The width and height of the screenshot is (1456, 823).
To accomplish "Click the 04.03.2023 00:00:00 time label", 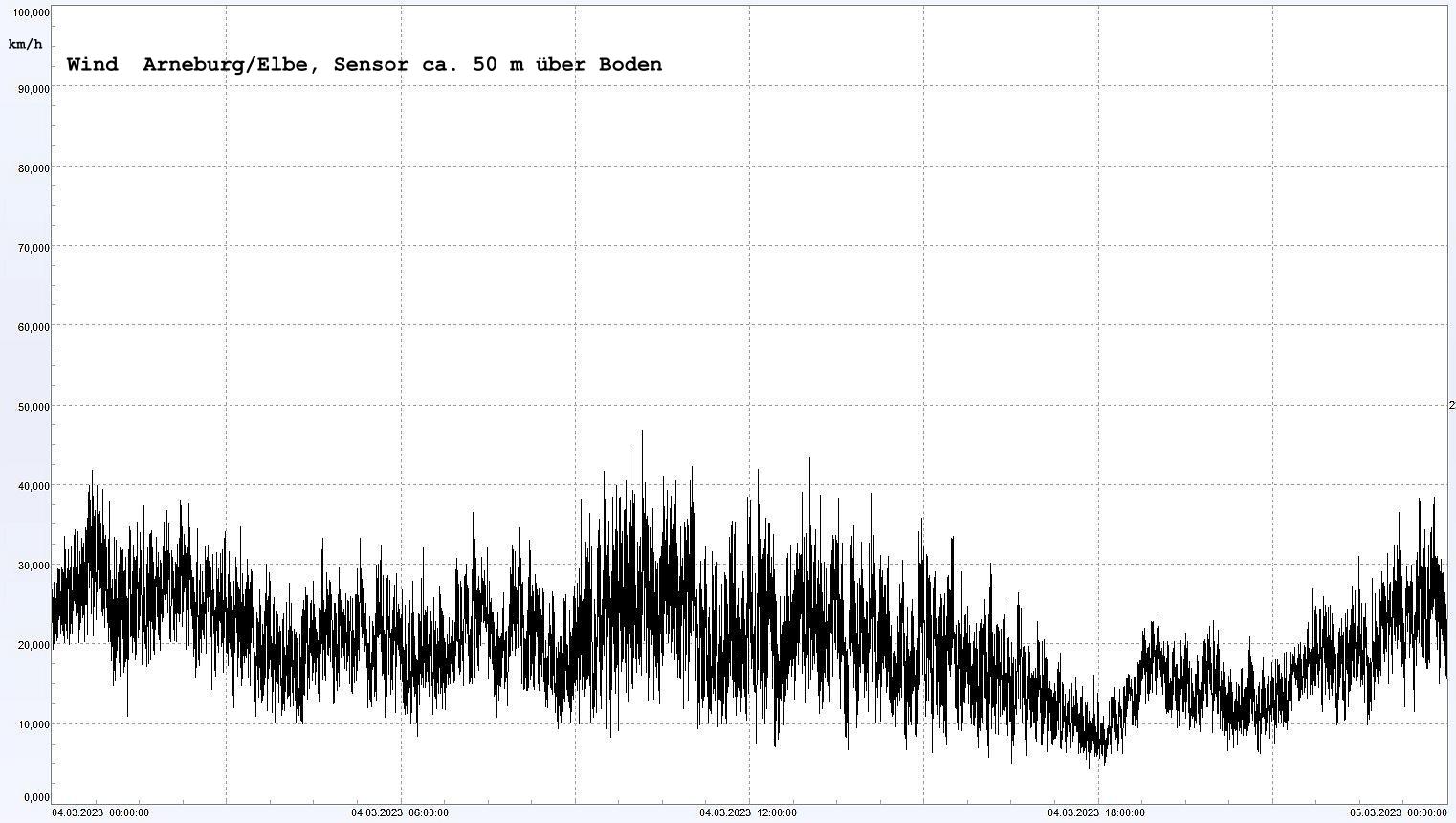I will (100, 813).
